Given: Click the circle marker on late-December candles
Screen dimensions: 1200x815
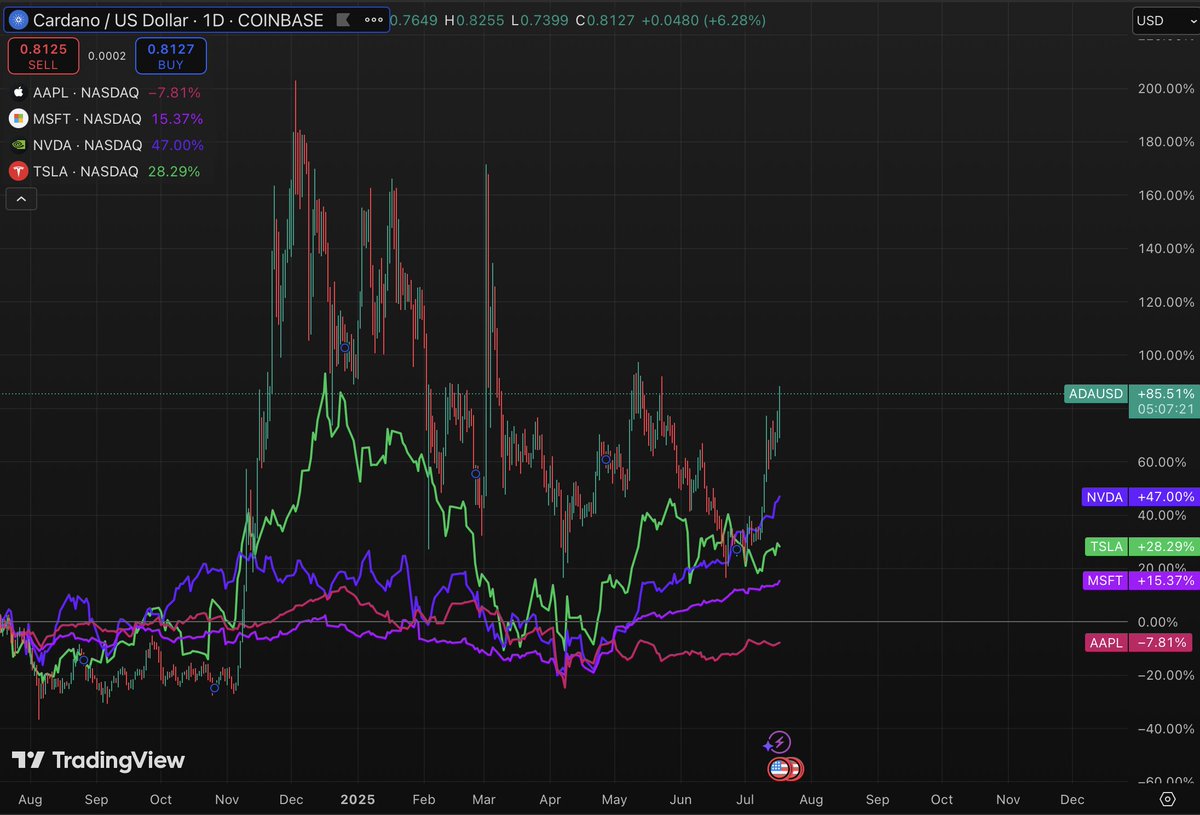Looking at the screenshot, I should pos(344,347).
